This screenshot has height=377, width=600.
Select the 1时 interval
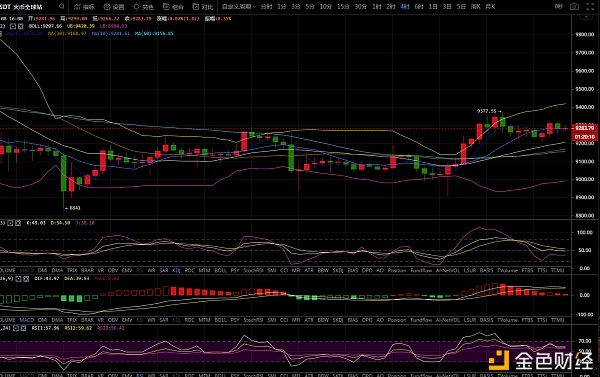(377, 7)
